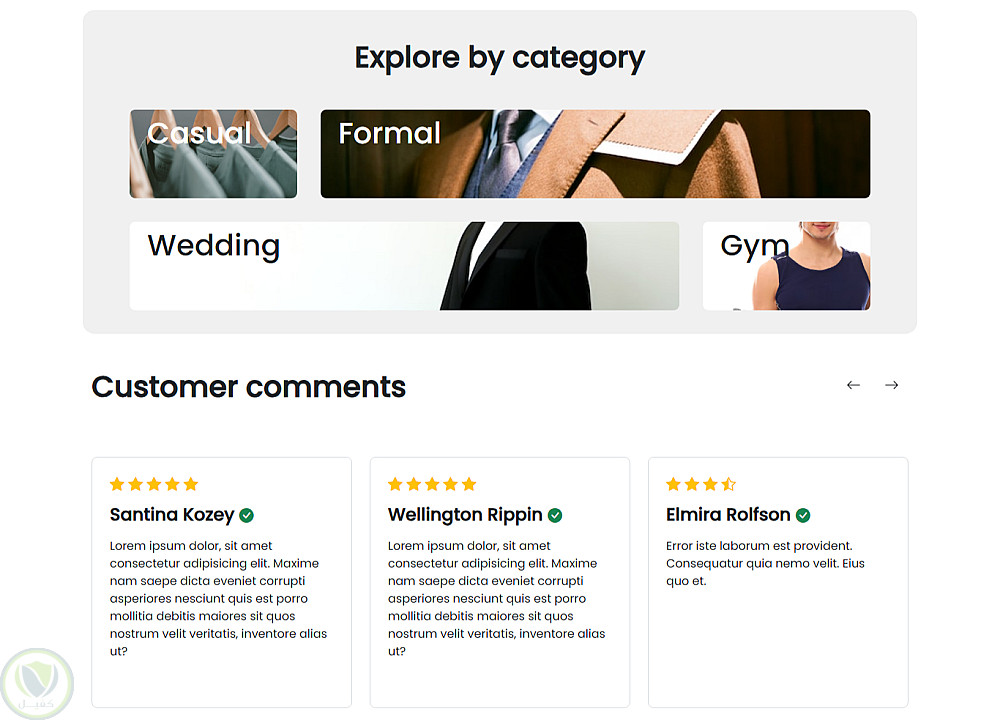Click the Wellington Rippin reviewer name
Image resolution: width=1000 pixels, height=720 pixels.
465,515
